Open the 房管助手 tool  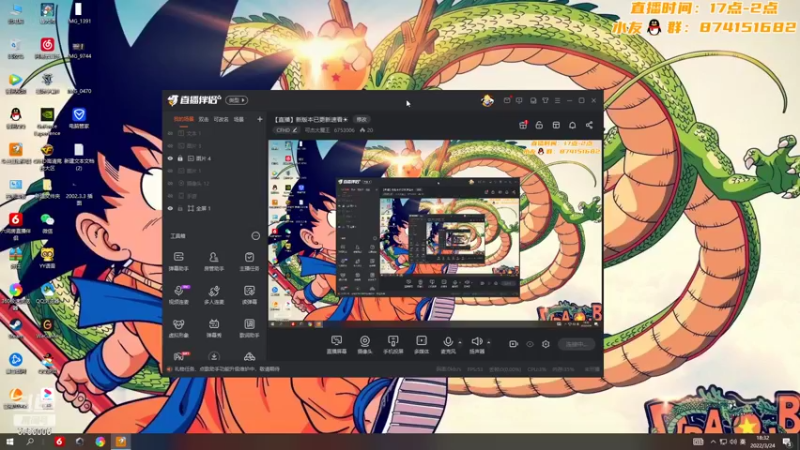(214, 261)
